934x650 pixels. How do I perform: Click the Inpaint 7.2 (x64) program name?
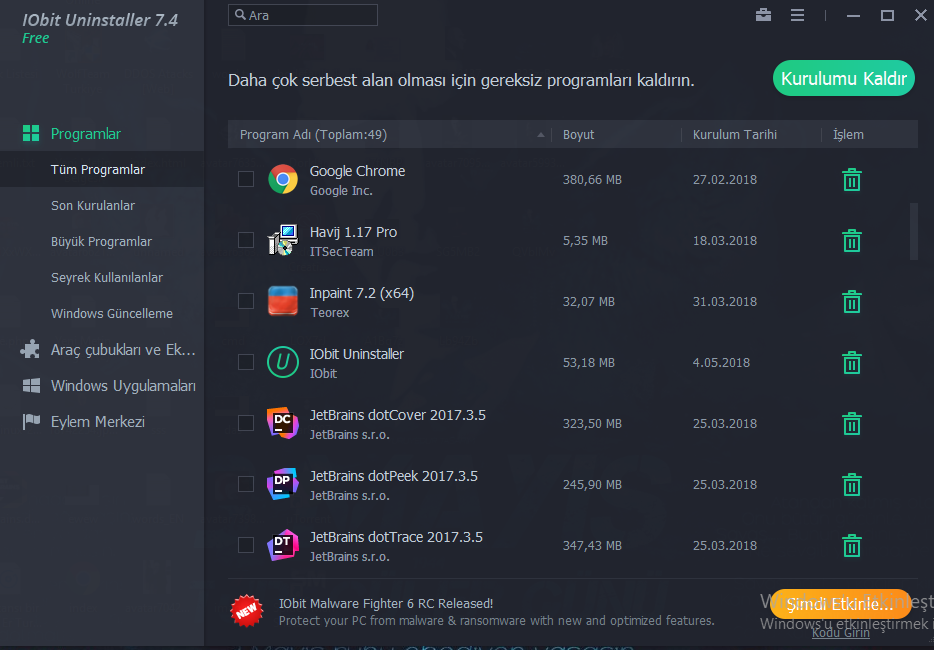click(362, 293)
